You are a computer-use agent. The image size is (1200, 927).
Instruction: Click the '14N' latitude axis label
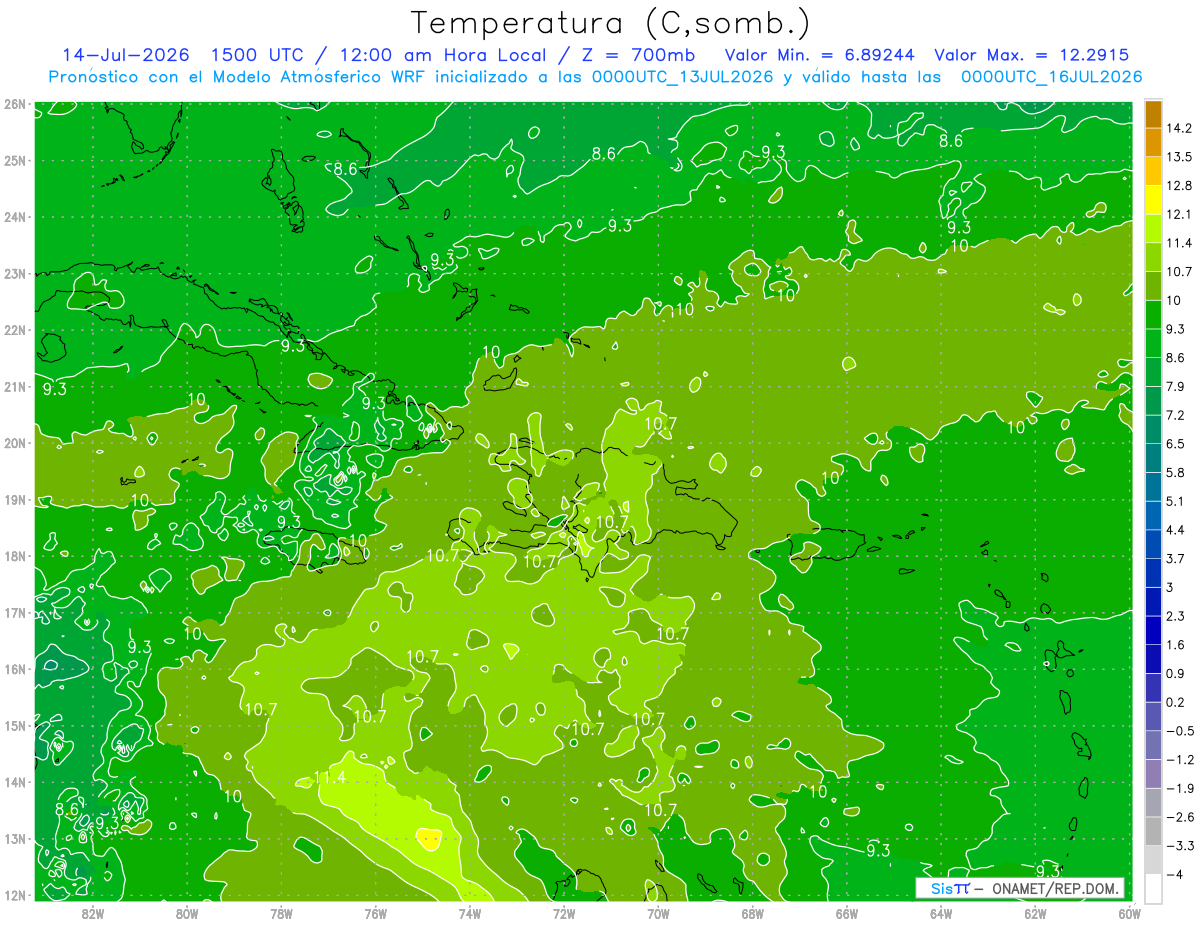pyautogui.click(x=15, y=782)
